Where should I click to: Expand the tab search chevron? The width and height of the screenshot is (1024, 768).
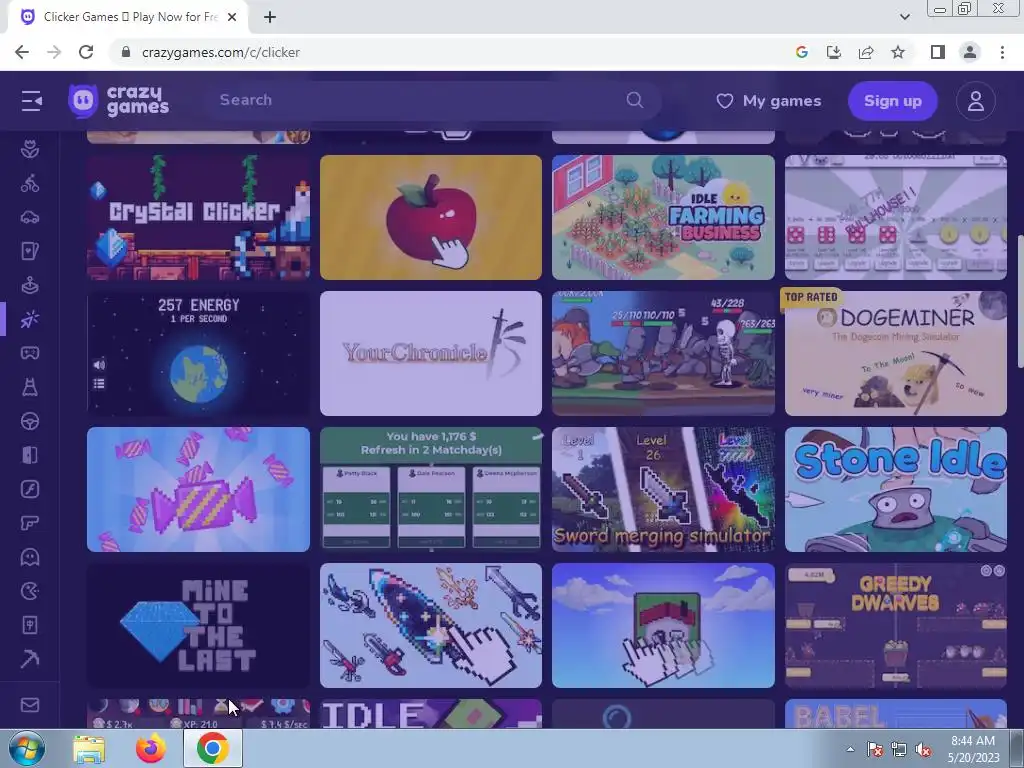[x=904, y=17]
